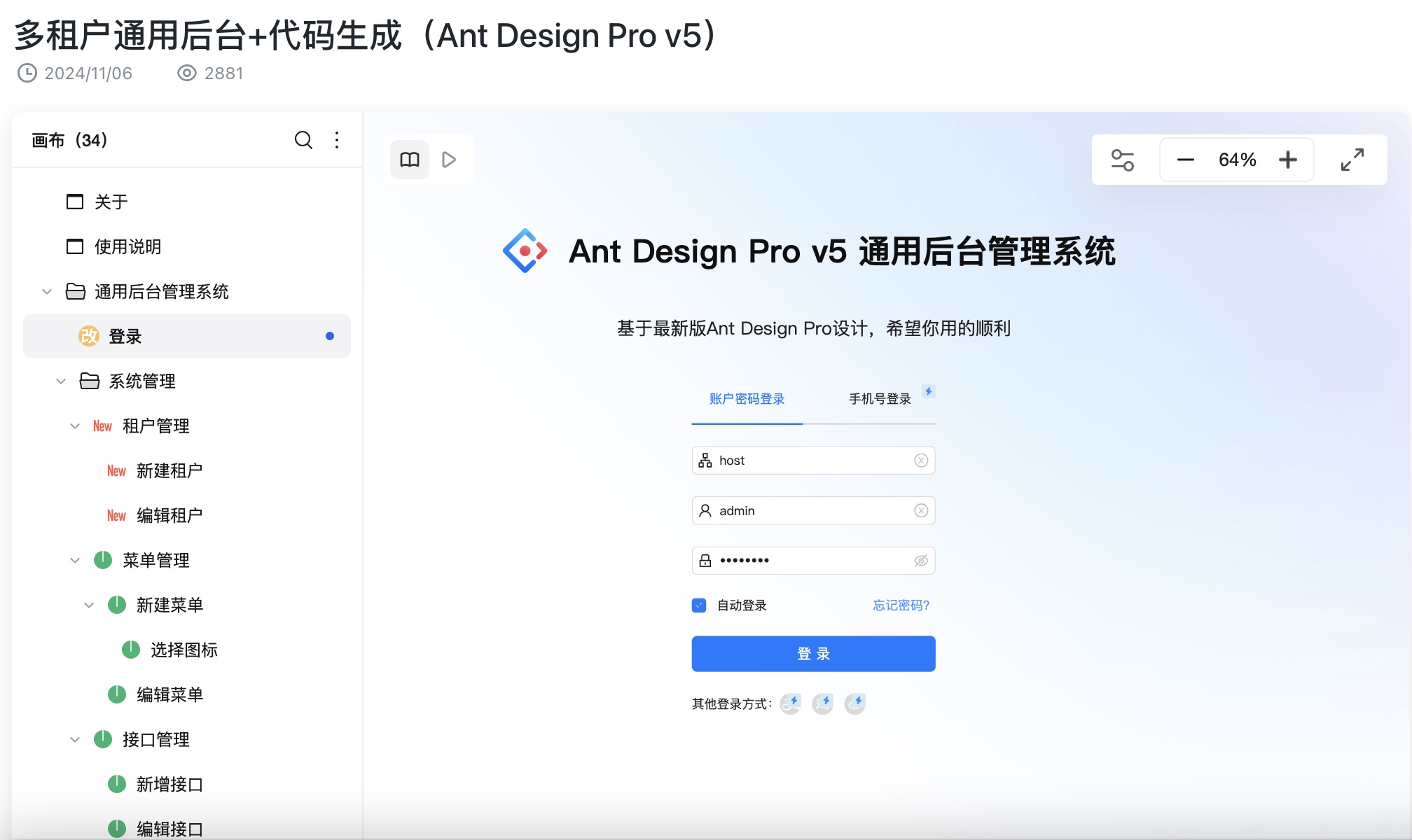This screenshot has height=840, width=1412.
Task: Select the 手机号登录 tab
Action: click(x=880, y=399)
